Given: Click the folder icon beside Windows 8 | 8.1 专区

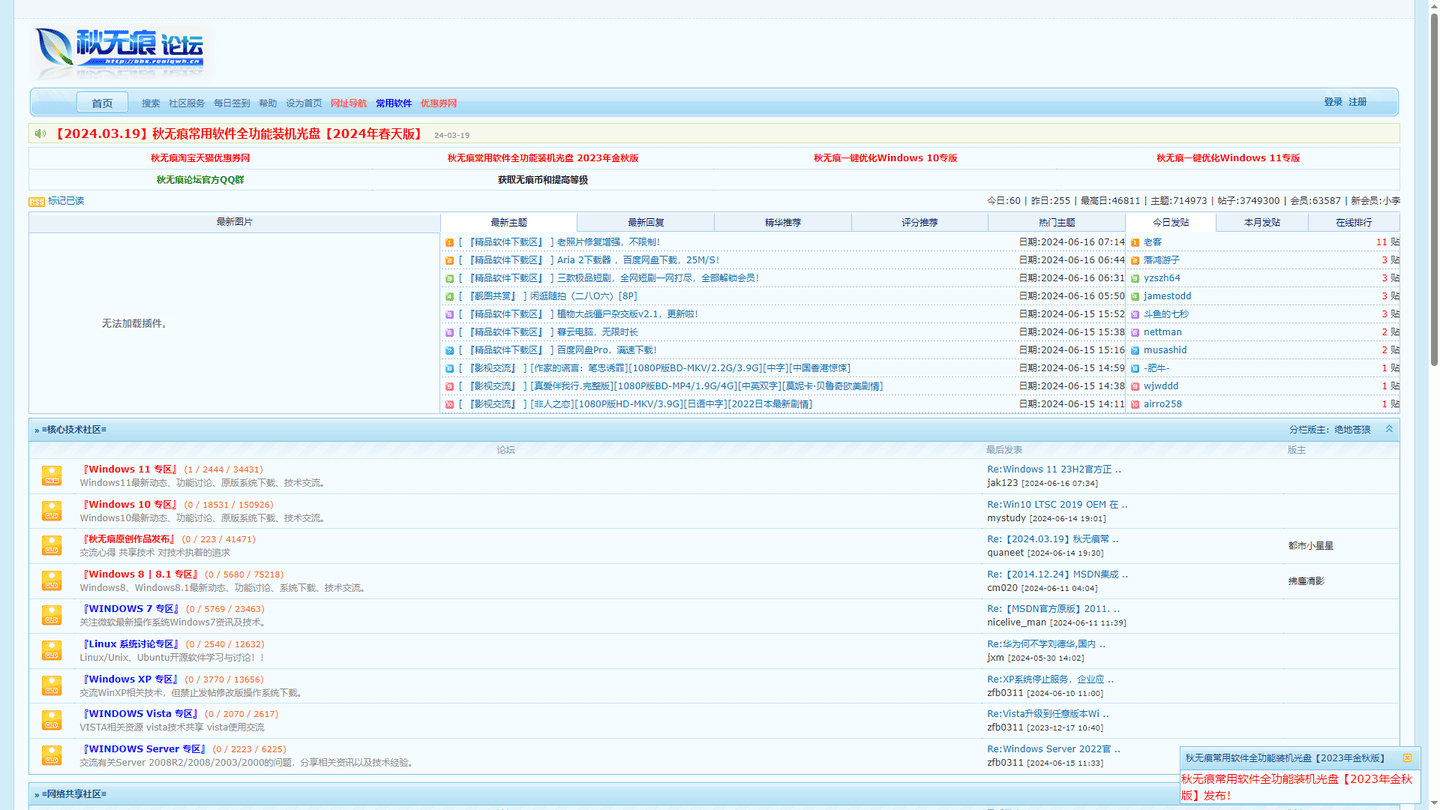Looking at the screenshot, I should (52, 581).
